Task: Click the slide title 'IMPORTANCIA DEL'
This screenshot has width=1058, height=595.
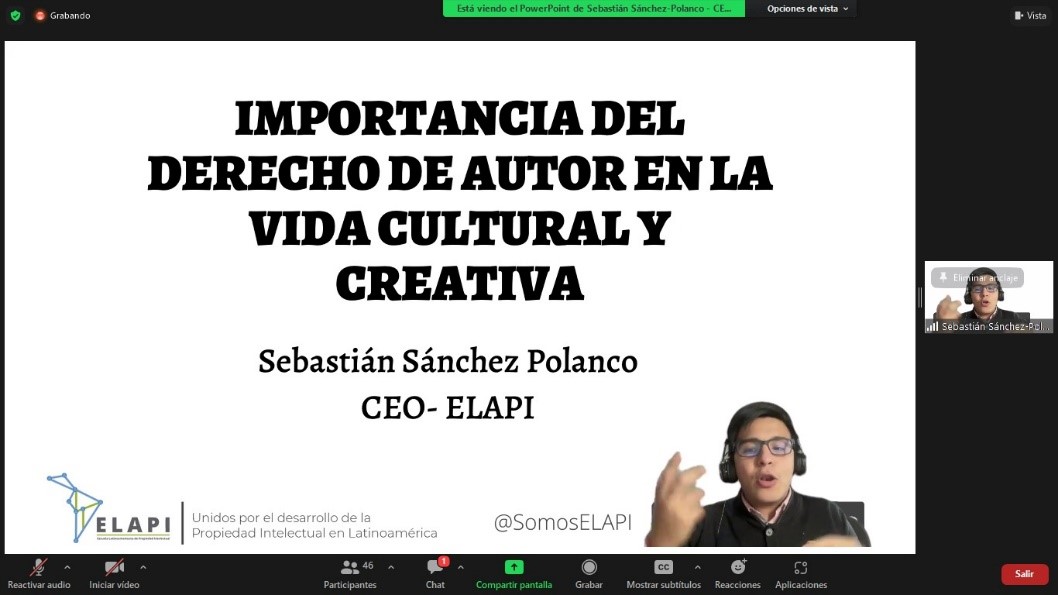Action: [x=460, y=118]
